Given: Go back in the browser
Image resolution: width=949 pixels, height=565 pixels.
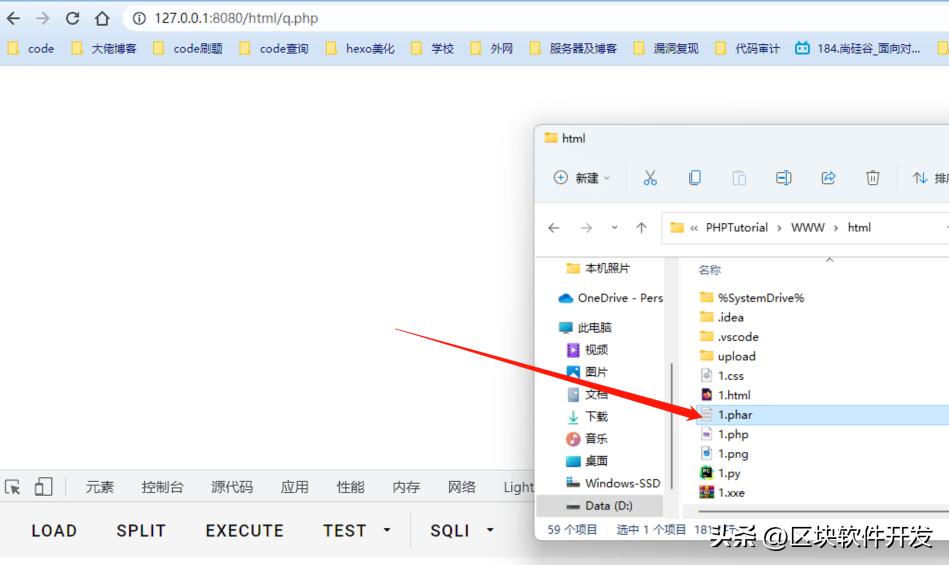Looking at the screenshot, I should [13, 18].
